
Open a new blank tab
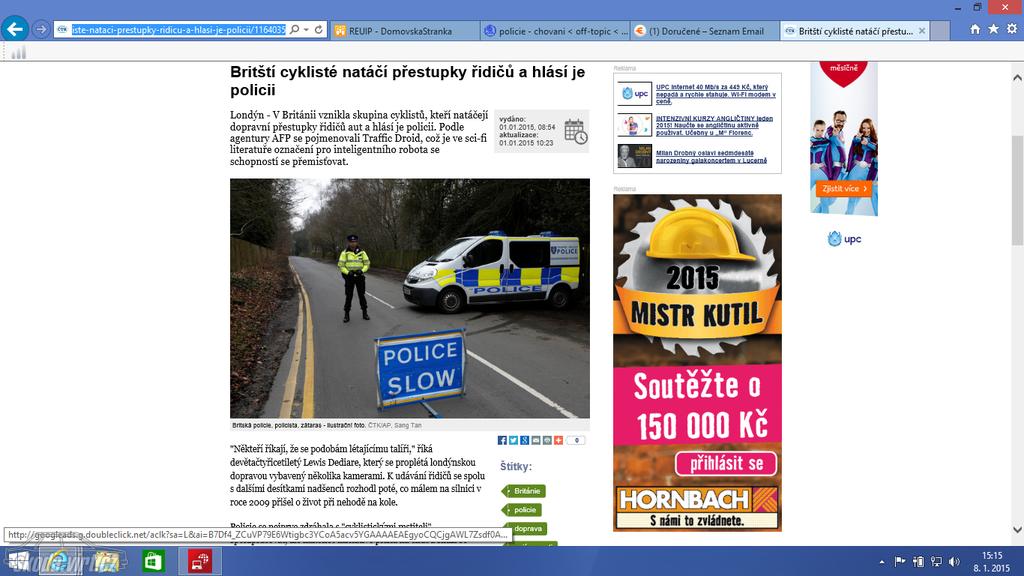pos(940,31)
